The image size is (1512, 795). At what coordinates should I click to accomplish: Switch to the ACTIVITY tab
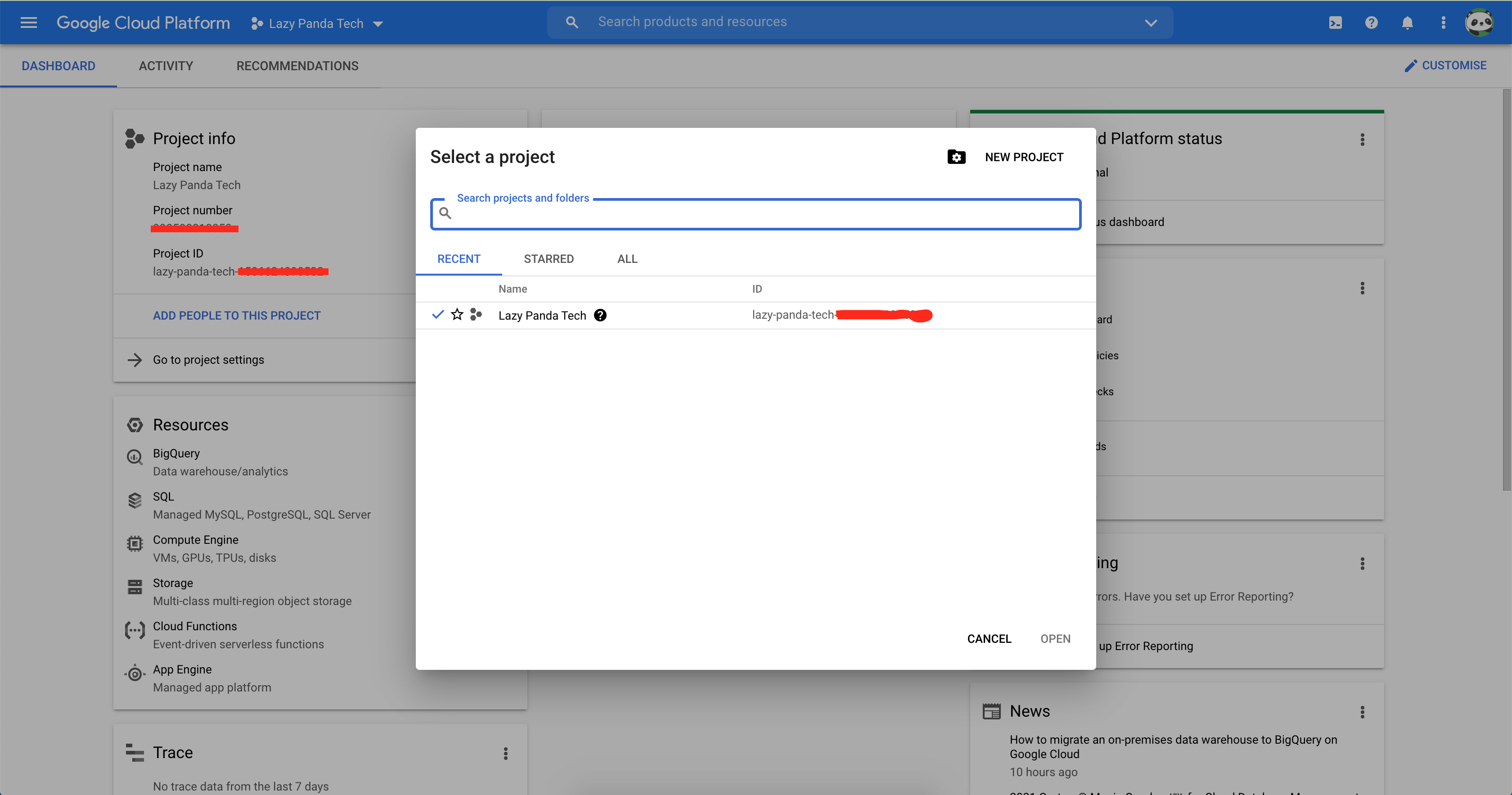click(x=166, y=66)
